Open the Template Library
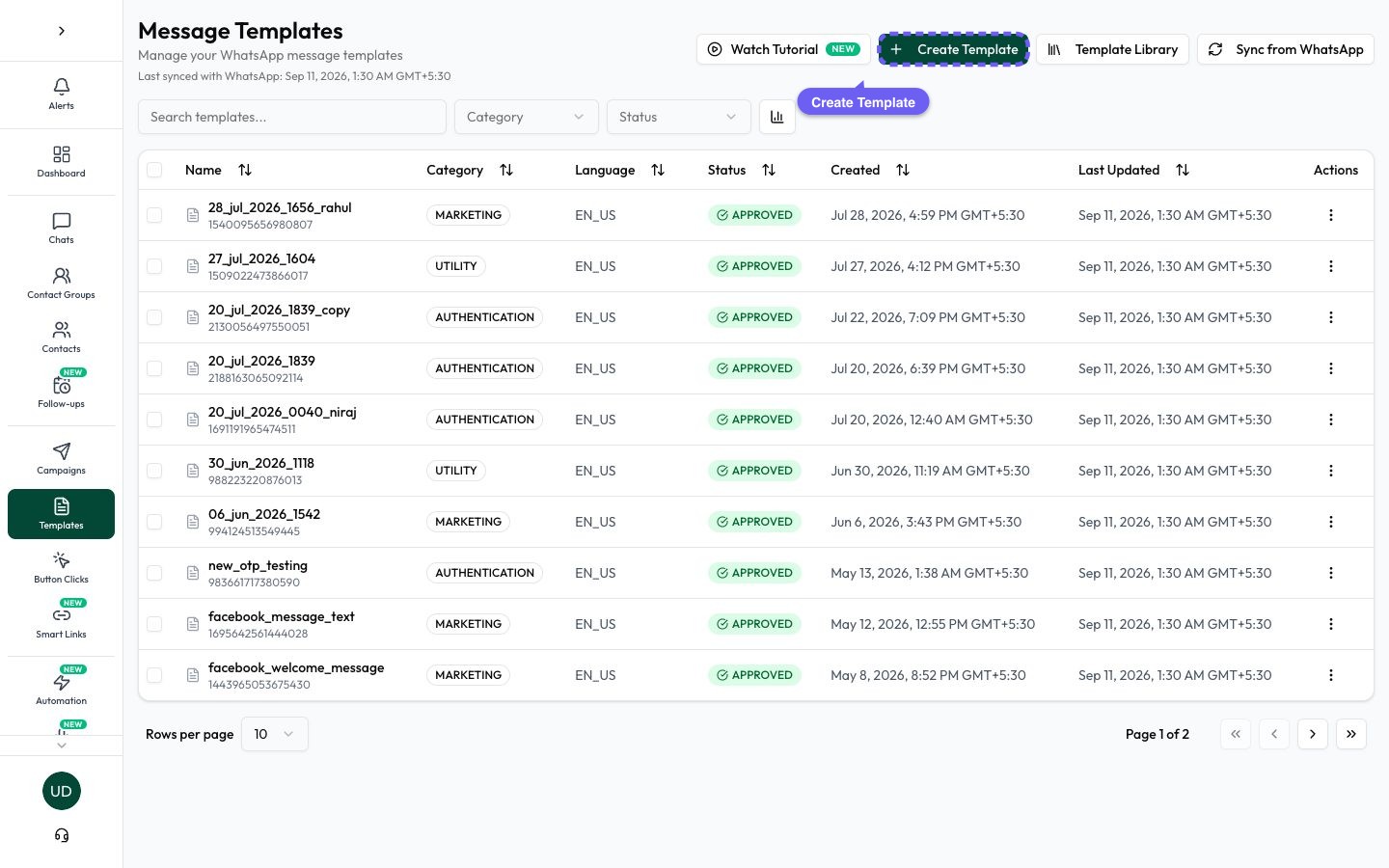1389x868 pixels. click(1113, 49)
